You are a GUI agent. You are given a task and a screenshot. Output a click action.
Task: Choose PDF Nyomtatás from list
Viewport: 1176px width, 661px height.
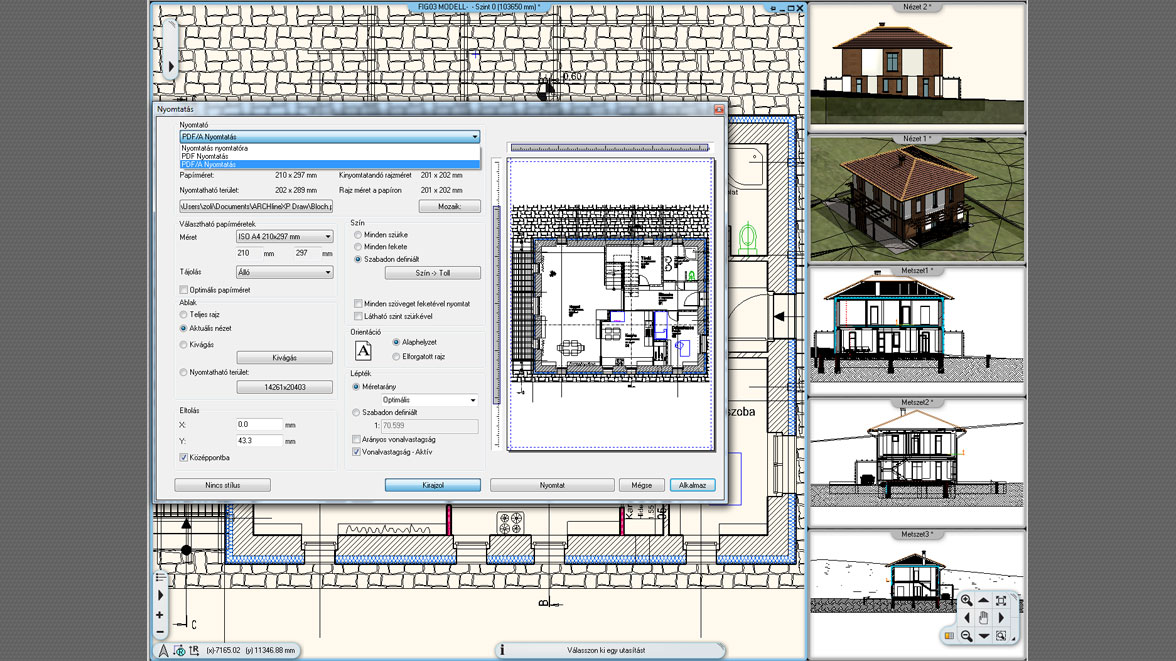tap(330, 156)
